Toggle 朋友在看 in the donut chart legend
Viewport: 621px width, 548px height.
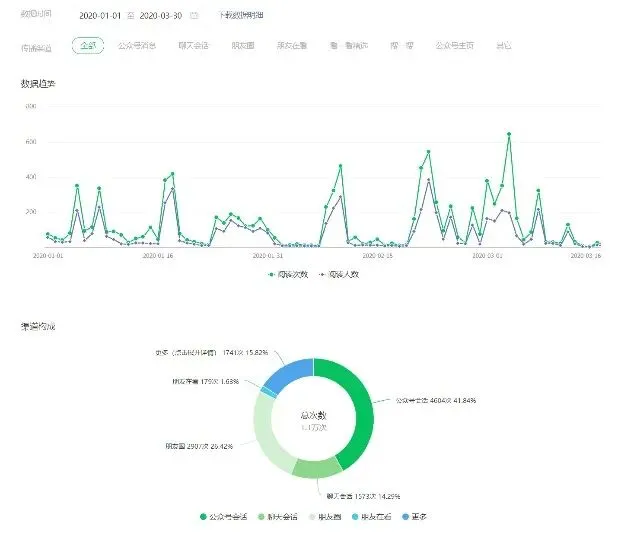[x=371, y=517]
